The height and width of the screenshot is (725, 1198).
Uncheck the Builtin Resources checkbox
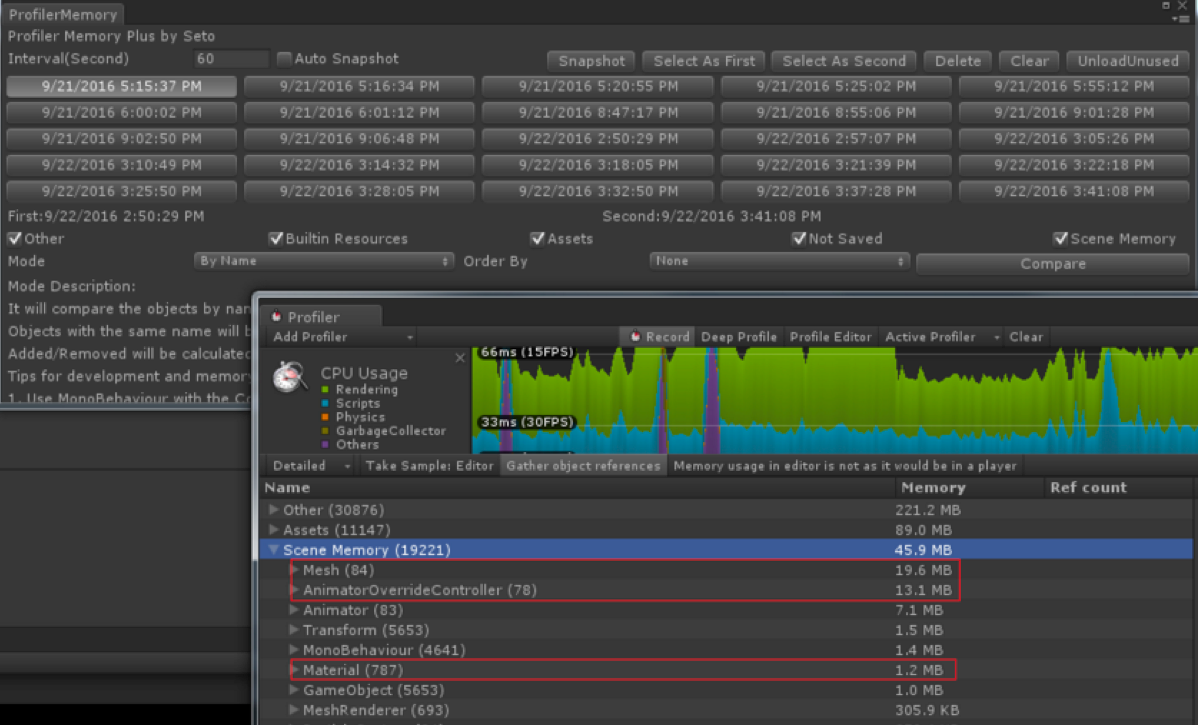(x=276, y=239)
